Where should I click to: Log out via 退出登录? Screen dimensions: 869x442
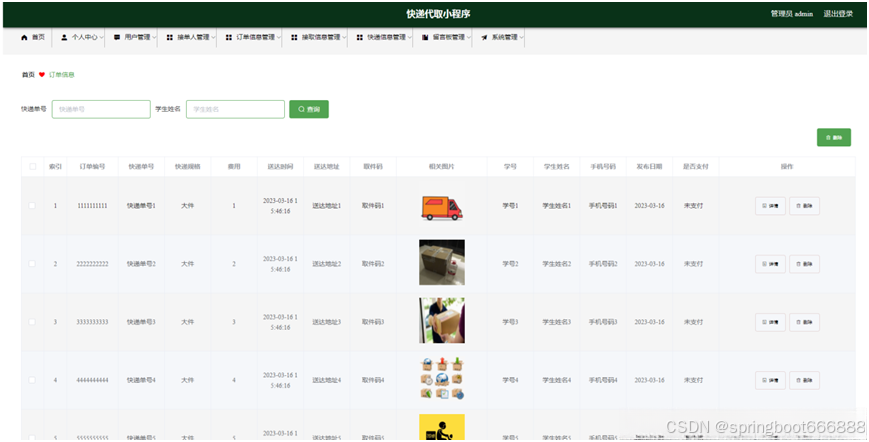(x=838, y=14)
